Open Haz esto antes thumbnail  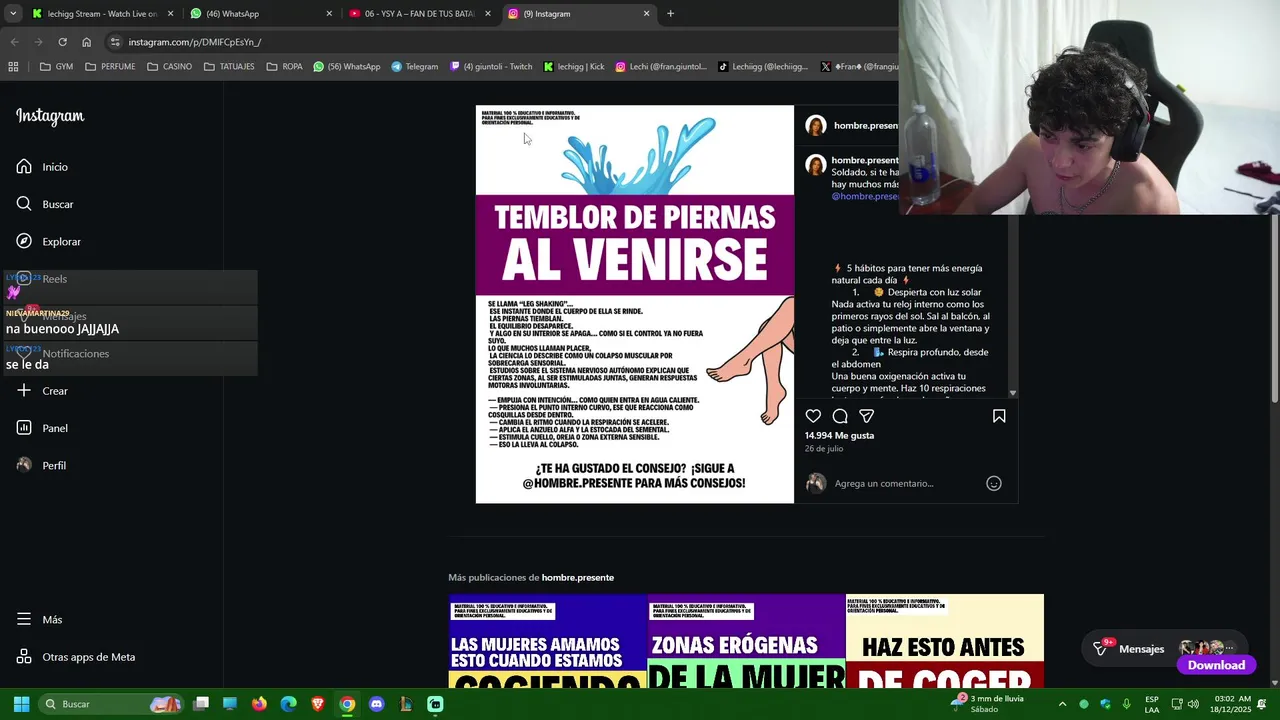(x=944, y=641)
